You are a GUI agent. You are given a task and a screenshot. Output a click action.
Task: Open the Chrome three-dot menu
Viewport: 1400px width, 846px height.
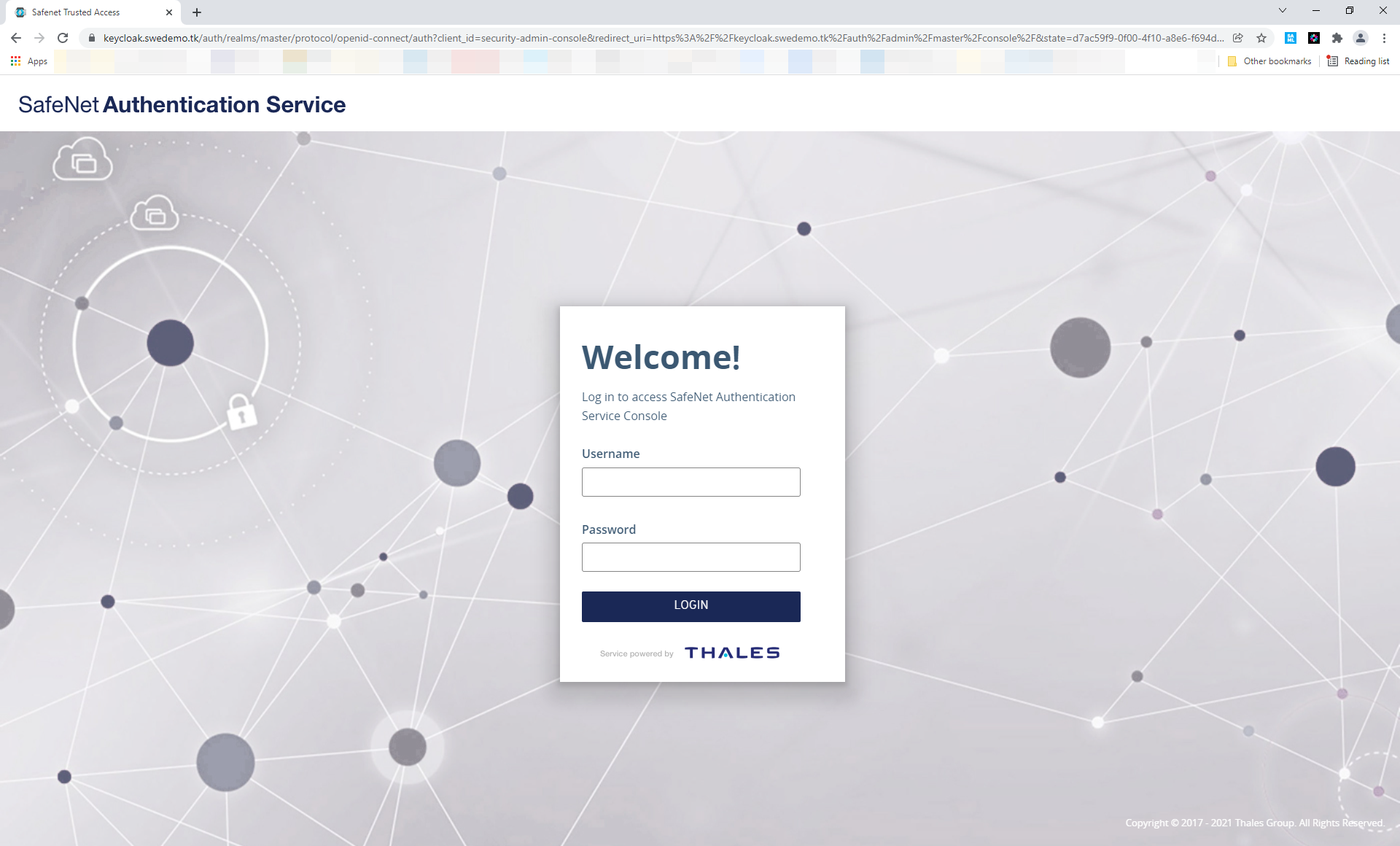click(x=1384, y=37)
